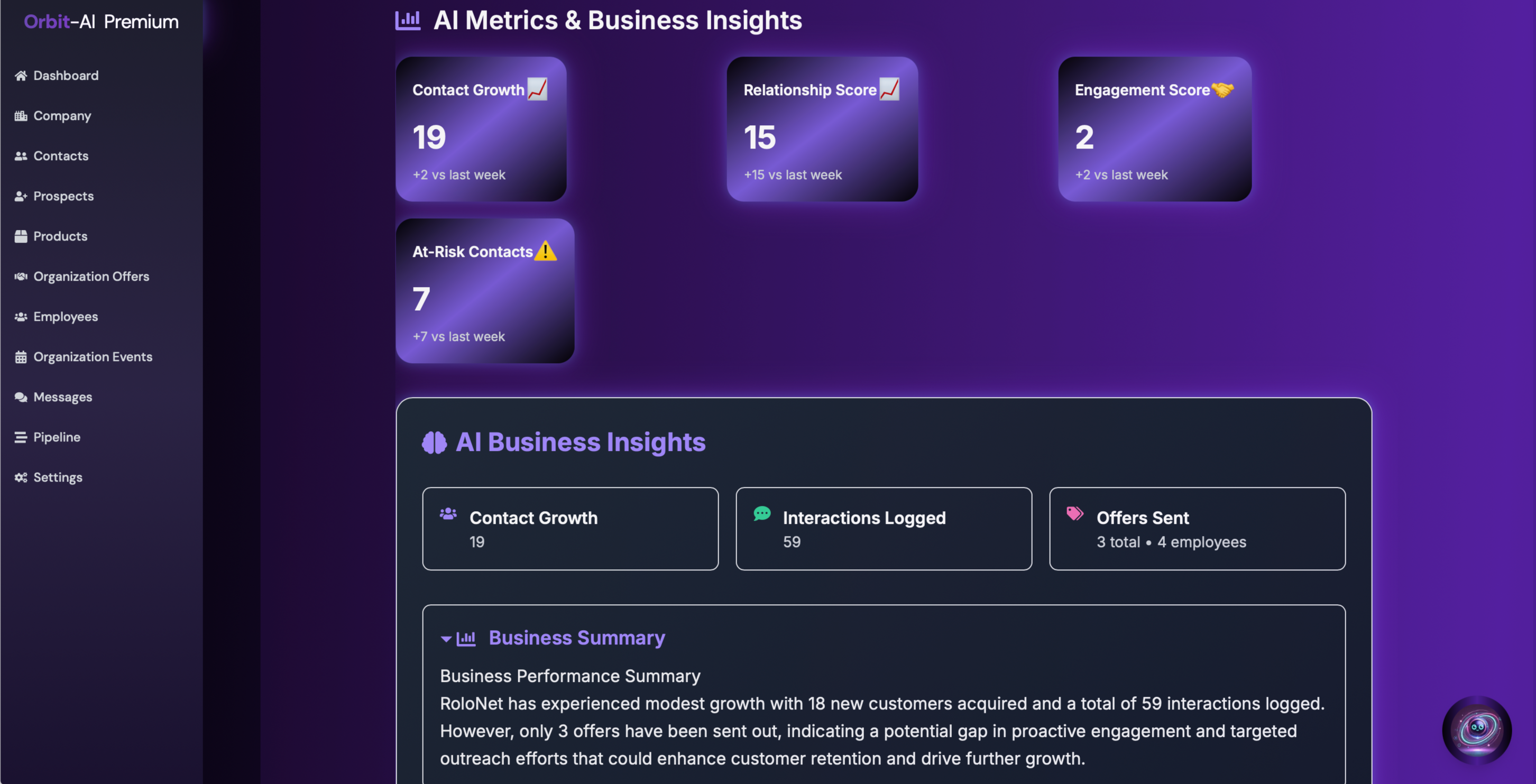Viewport: 1536px width, 784px height.
Task: Click the Prospects user-plus icon
Action: [x=21, y=196]
